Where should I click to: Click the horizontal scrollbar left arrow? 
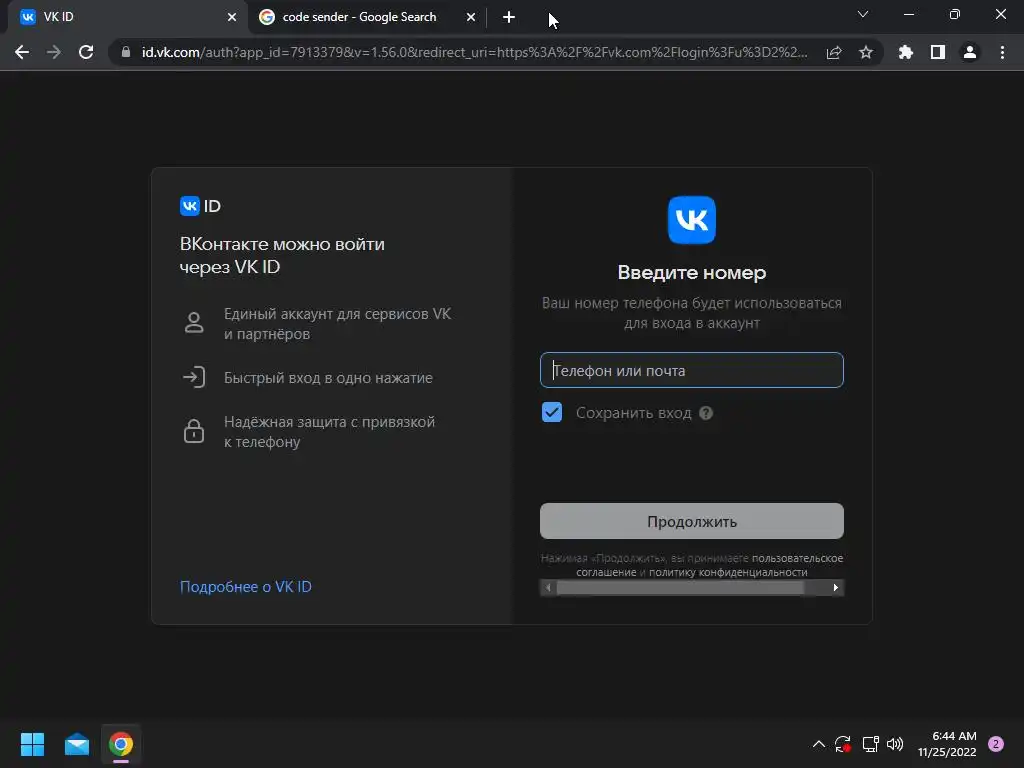tap(548, 588)
